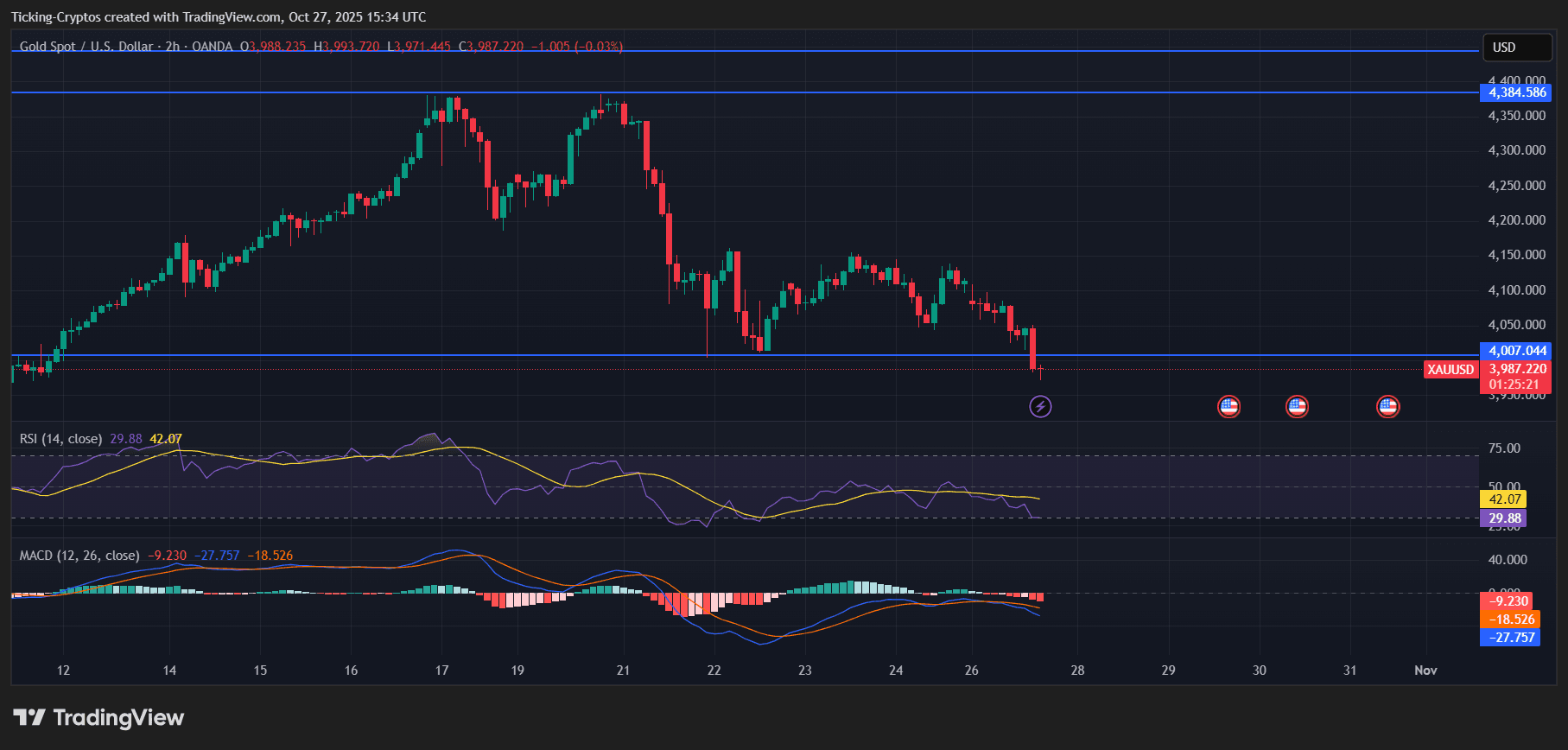Click the middle US flag economic event icon
1568x750 pixels.
[1297, 406]
